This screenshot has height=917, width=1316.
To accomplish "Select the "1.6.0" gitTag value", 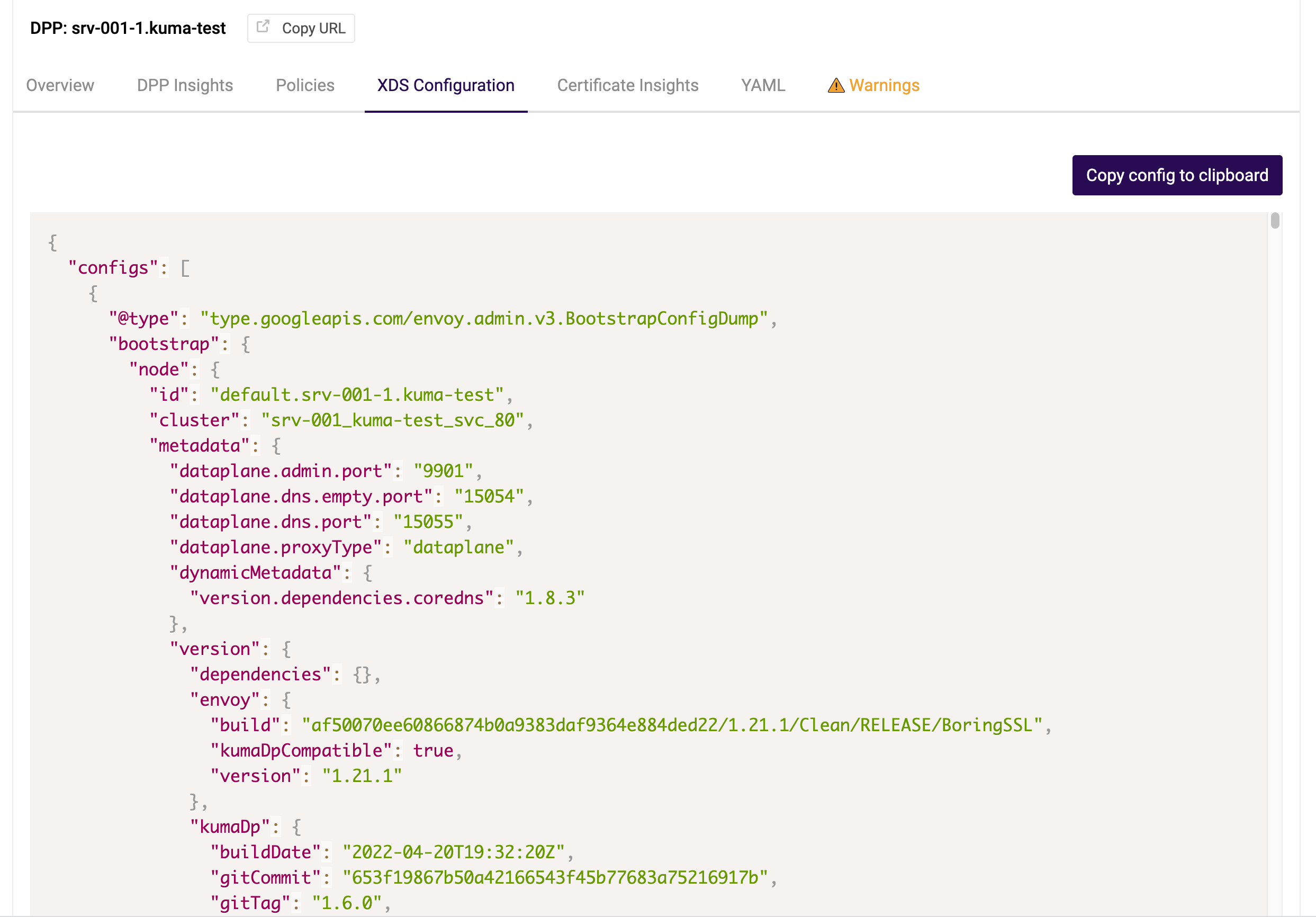I will pos(347,903).
